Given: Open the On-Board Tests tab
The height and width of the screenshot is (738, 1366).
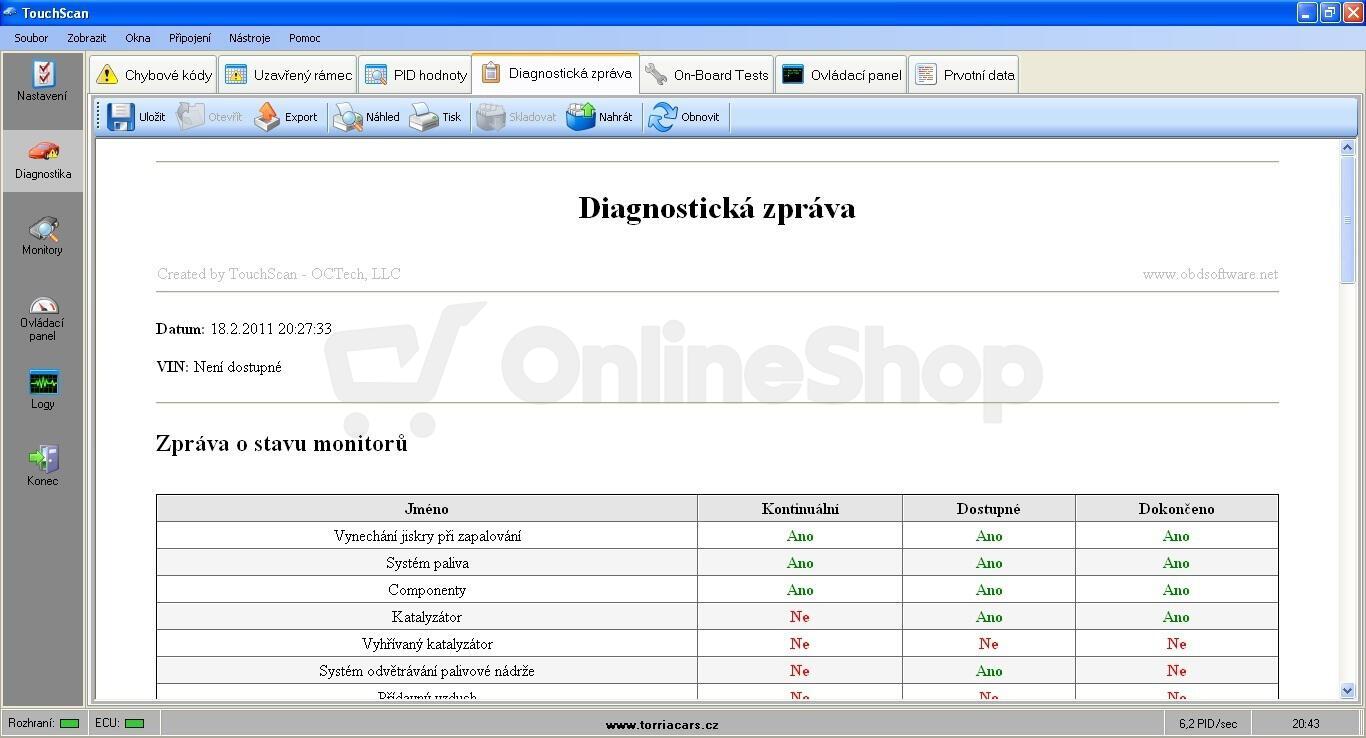Looking at the screenshot, I should pyautogui.click(x=707, y=75).
